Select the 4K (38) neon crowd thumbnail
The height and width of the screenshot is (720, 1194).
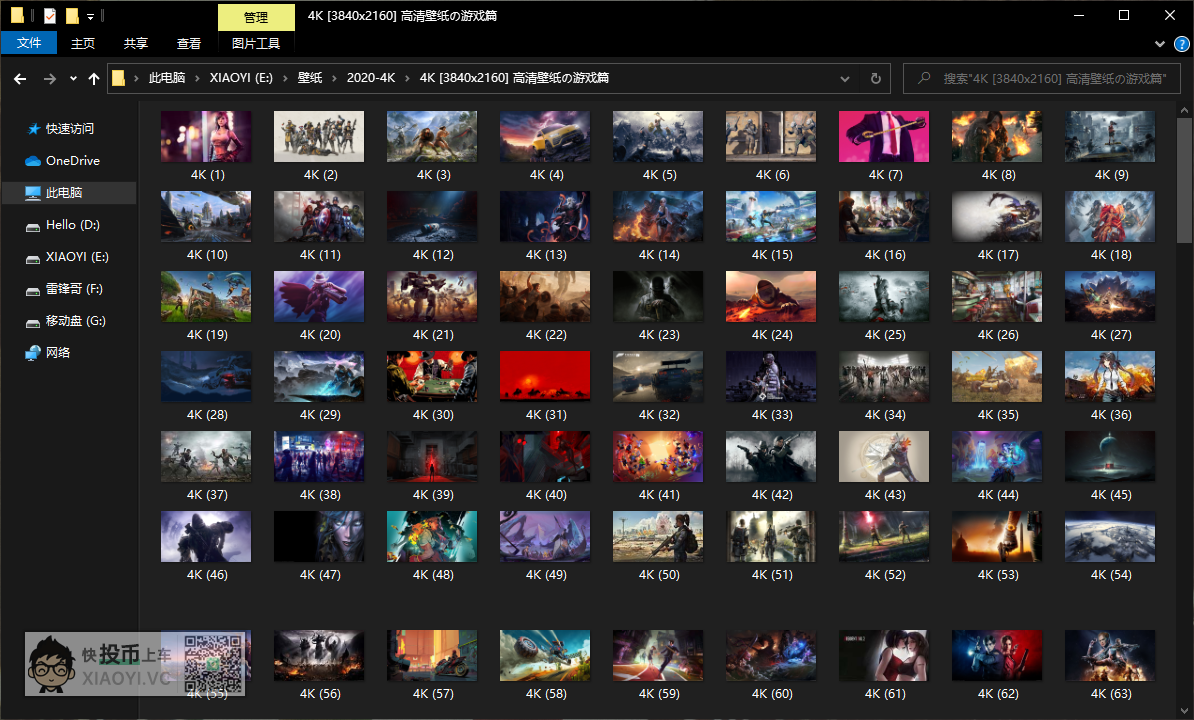pos(319,457)
